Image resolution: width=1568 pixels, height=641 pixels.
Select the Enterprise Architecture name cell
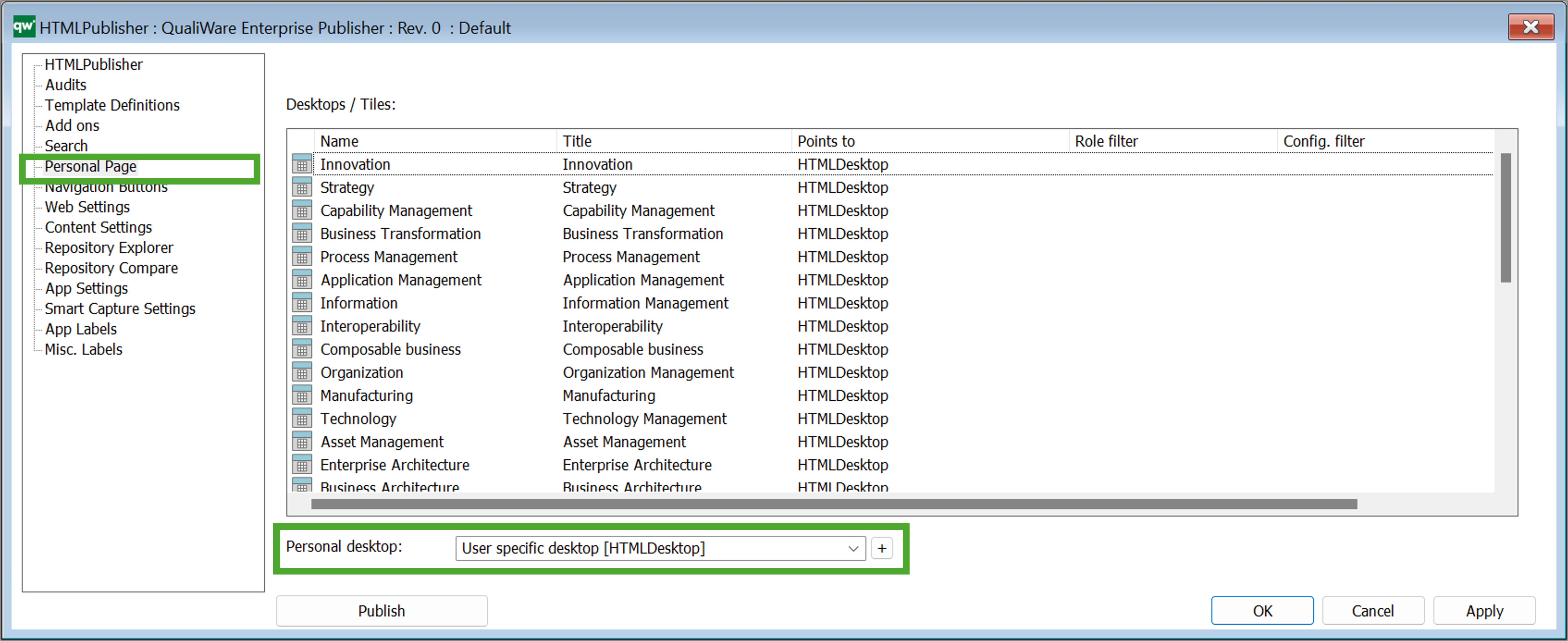[x=394, y=465]
